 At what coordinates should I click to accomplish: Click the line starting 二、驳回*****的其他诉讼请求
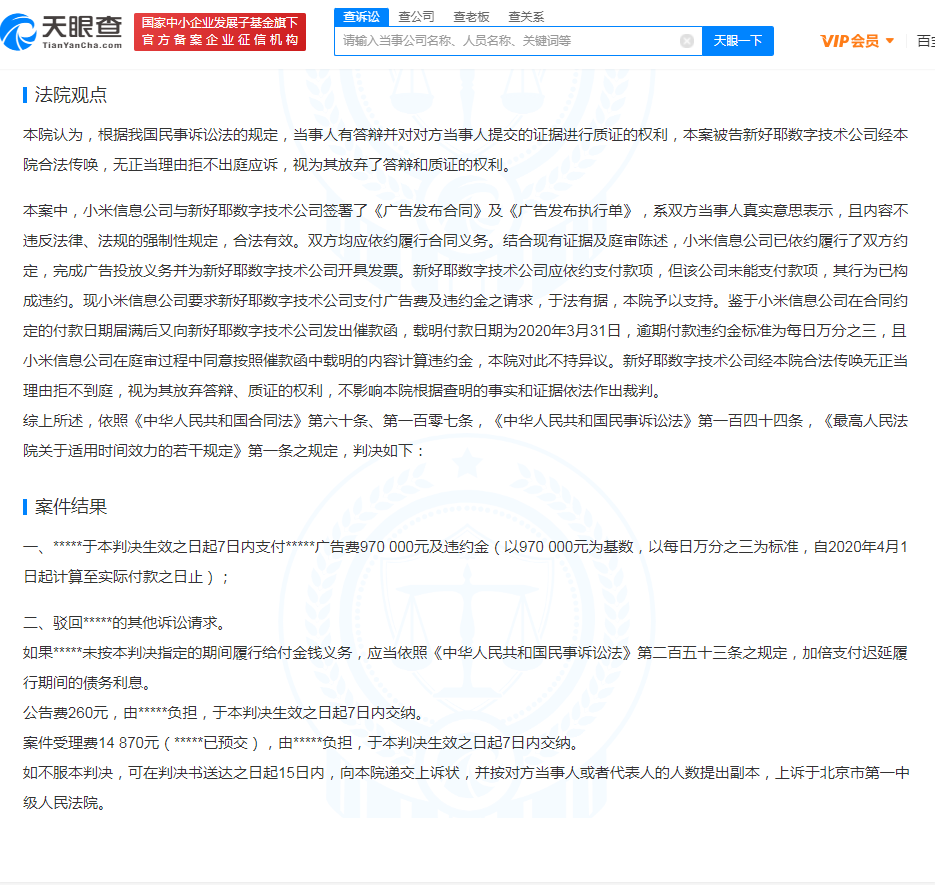pyautogui.click(x=124, y=623)
